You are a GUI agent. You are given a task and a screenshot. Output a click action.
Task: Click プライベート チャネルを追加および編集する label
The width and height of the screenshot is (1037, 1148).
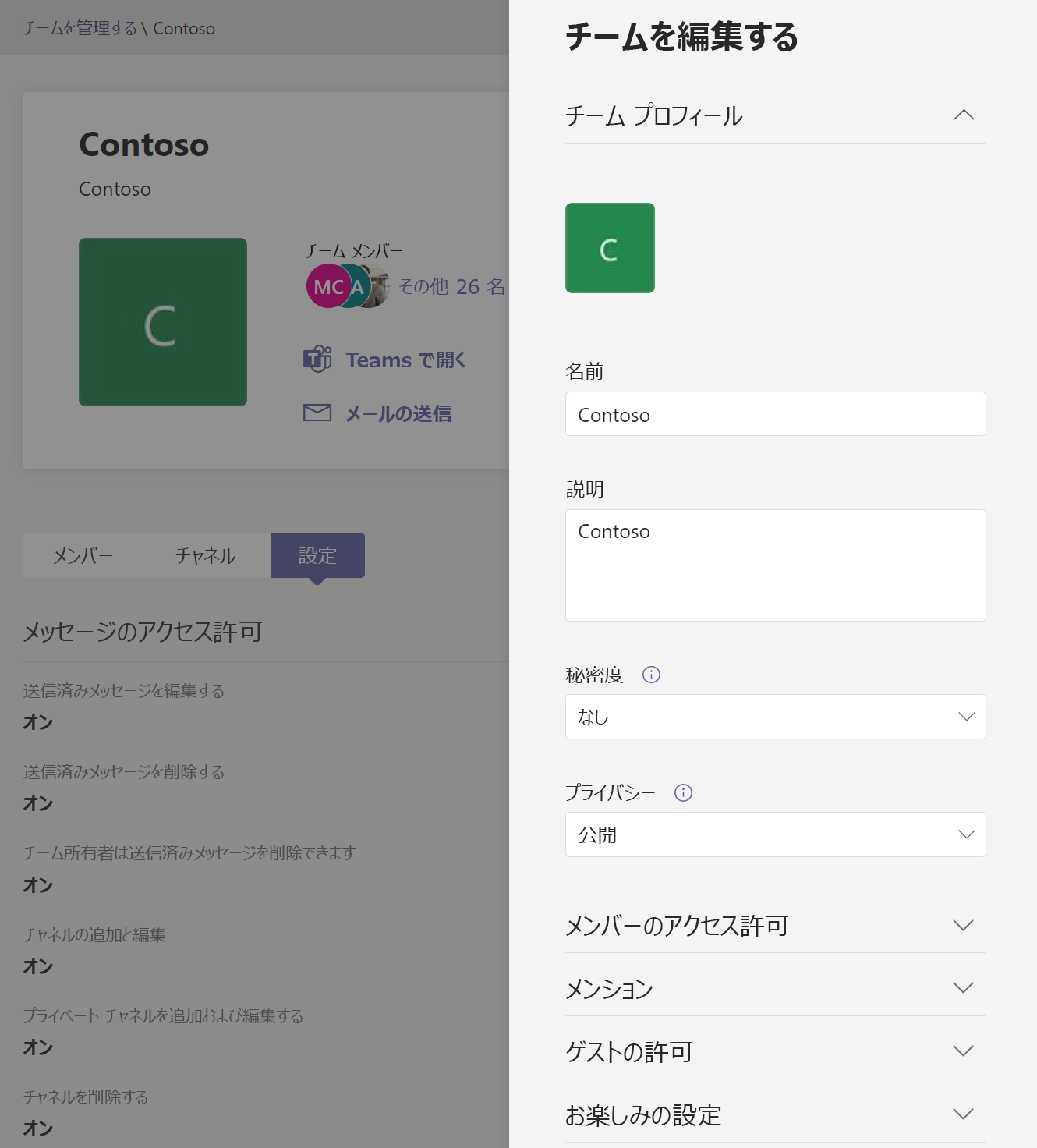coord(163,1015)
